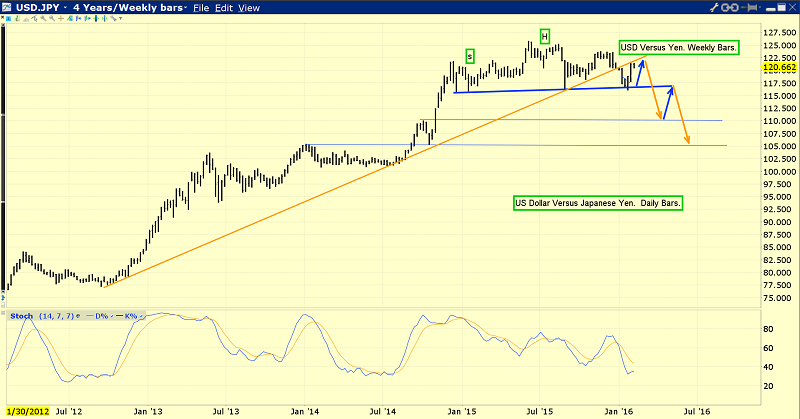The width and height of the screenshot is (800, 419).
Task: Click the Stoch 80 level axis label
Action: pyautogui.click(x=768, y=329)
